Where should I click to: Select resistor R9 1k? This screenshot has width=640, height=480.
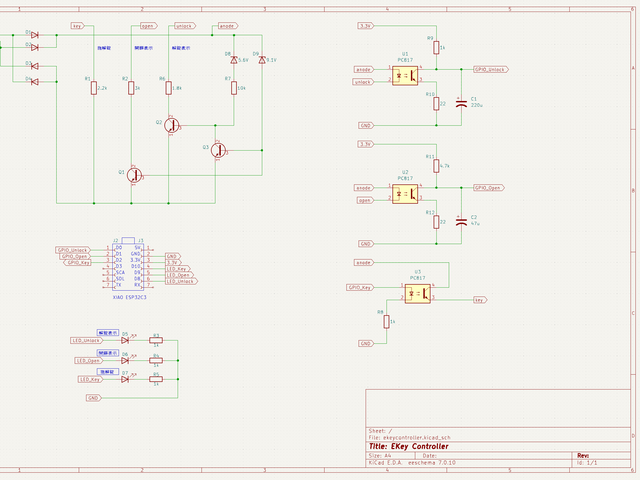[436, 47]
